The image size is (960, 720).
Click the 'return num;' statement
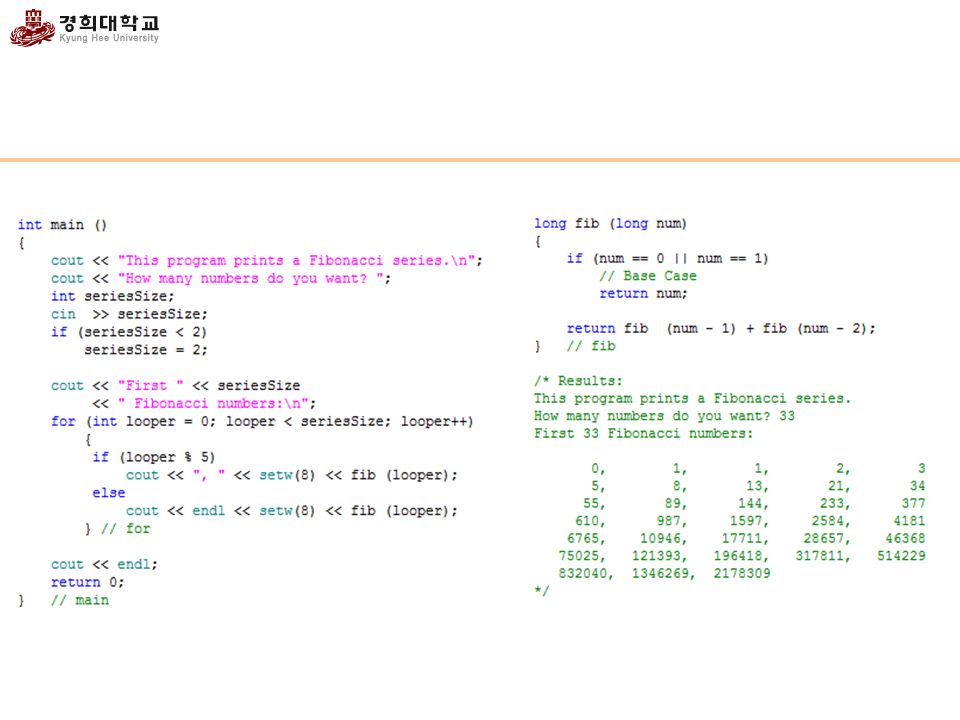[x=643, y=293]
